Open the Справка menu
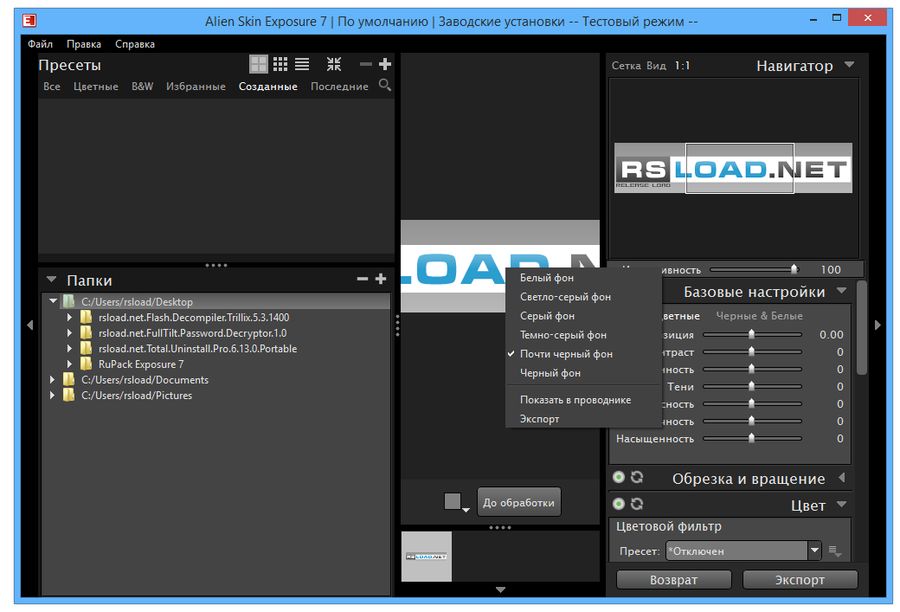 [135, 44]
